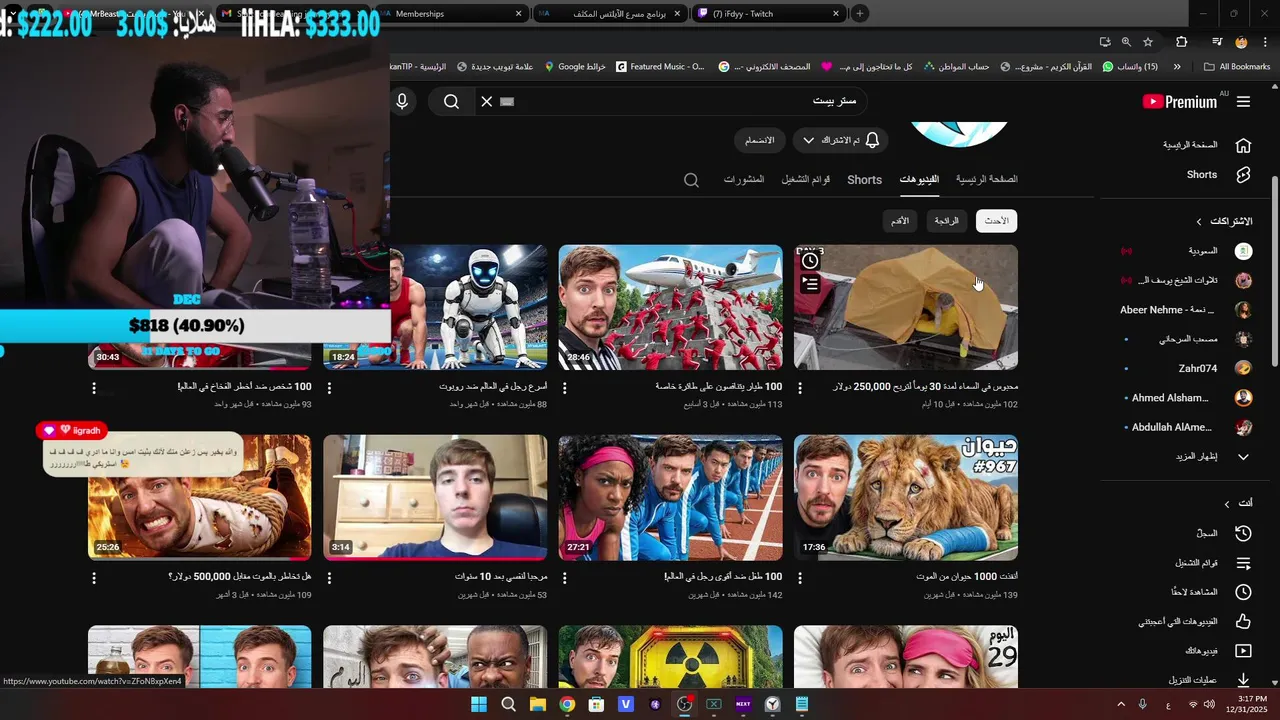
Task: Open Windows Start menu
Action: pos(479,704)
